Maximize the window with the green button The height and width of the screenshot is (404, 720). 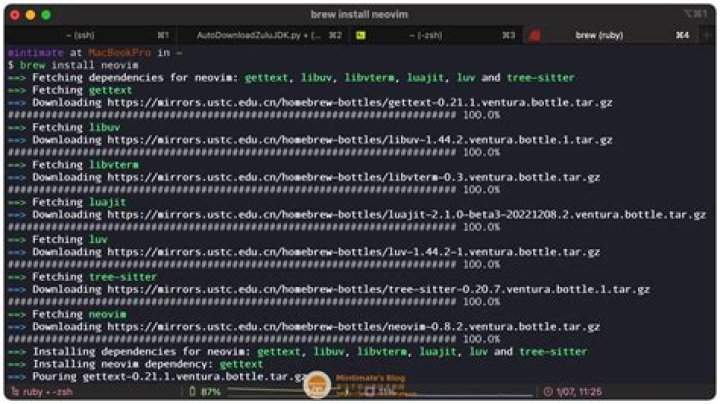[x=46, y=15]
